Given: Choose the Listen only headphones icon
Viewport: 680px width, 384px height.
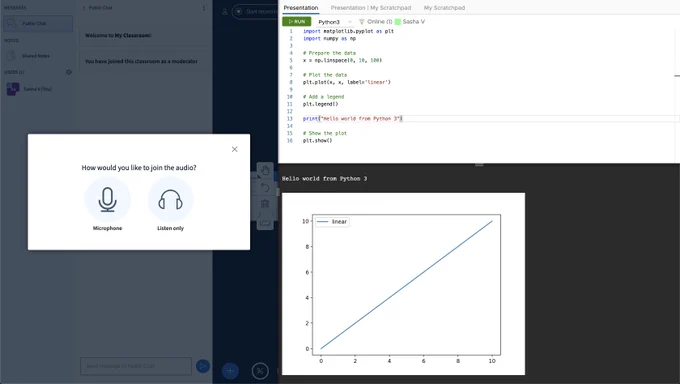Looking at the screenshot, I should click(170, 200).
